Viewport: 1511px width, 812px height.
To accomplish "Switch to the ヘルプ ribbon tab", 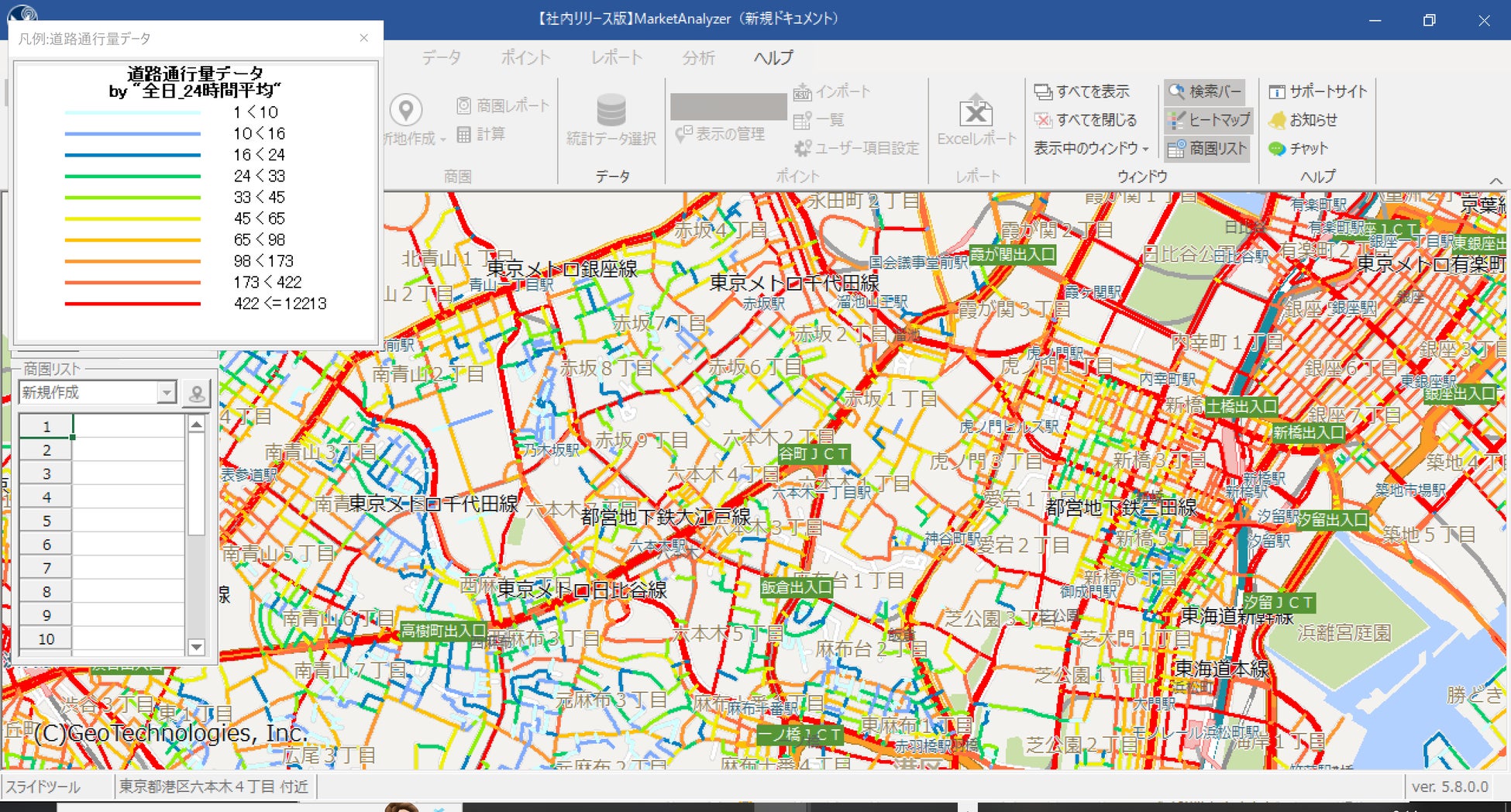I will coord(773,57).
